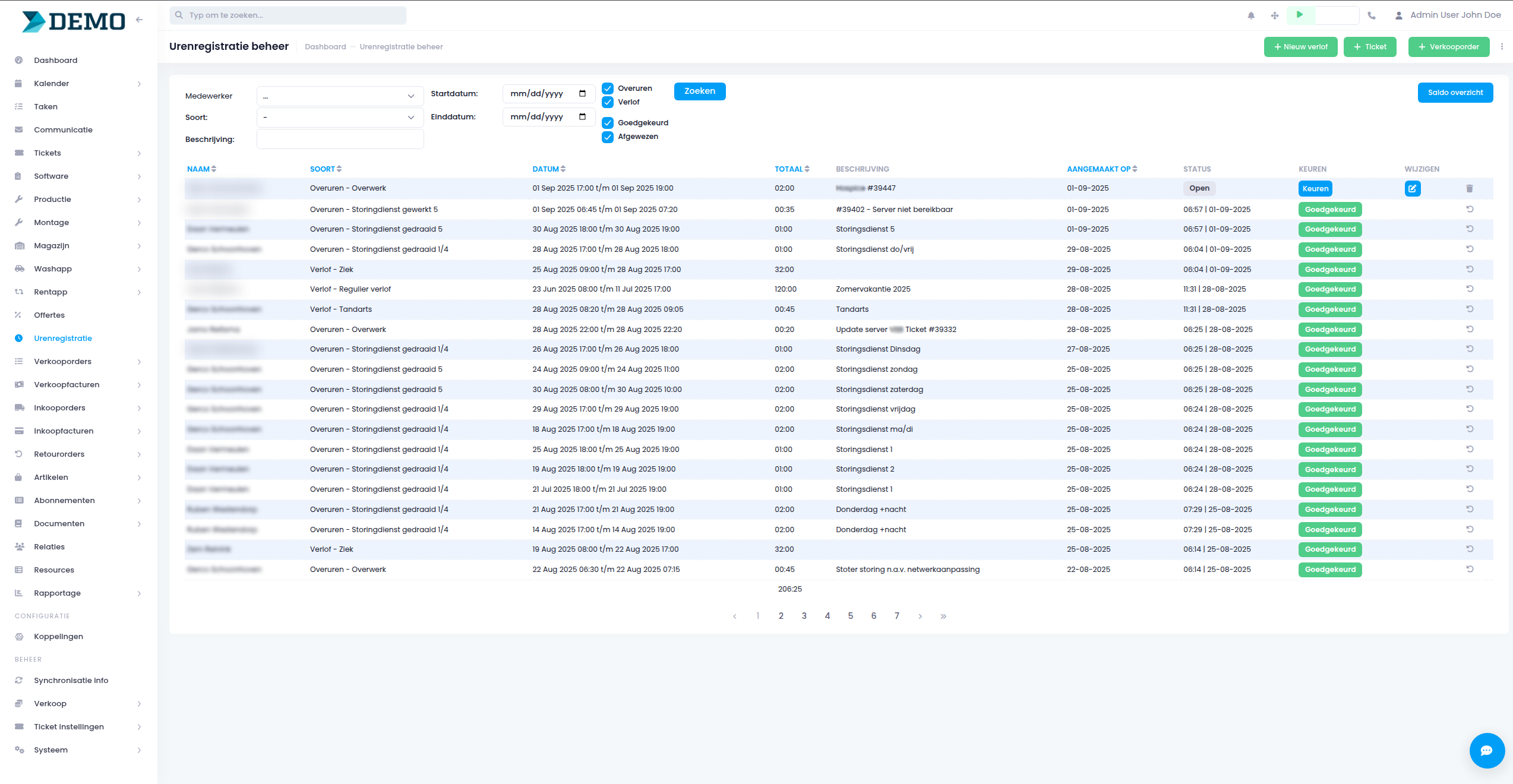This screenshot has width=1513, height=784.
Task: Go to Dashboard in sidebar
Action: pyautogui.click(x=56, y=61)
